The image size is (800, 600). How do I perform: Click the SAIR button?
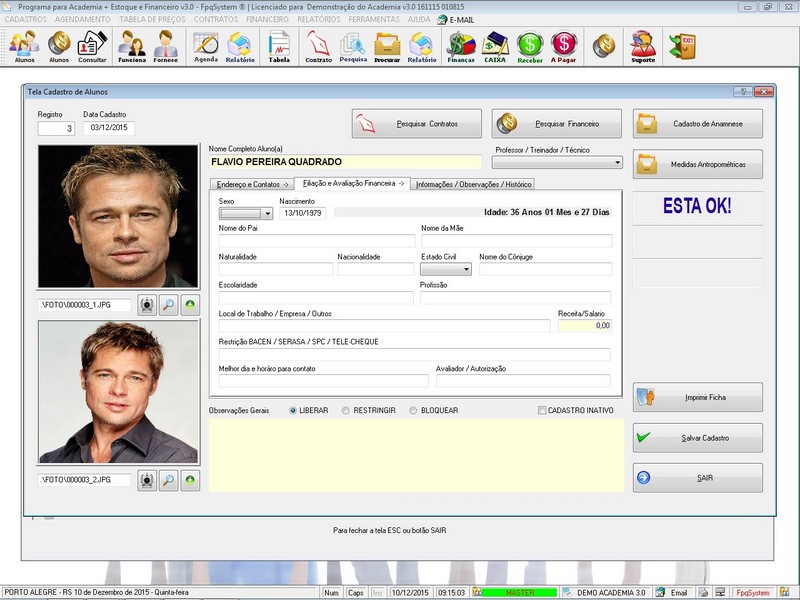point(698,478)
